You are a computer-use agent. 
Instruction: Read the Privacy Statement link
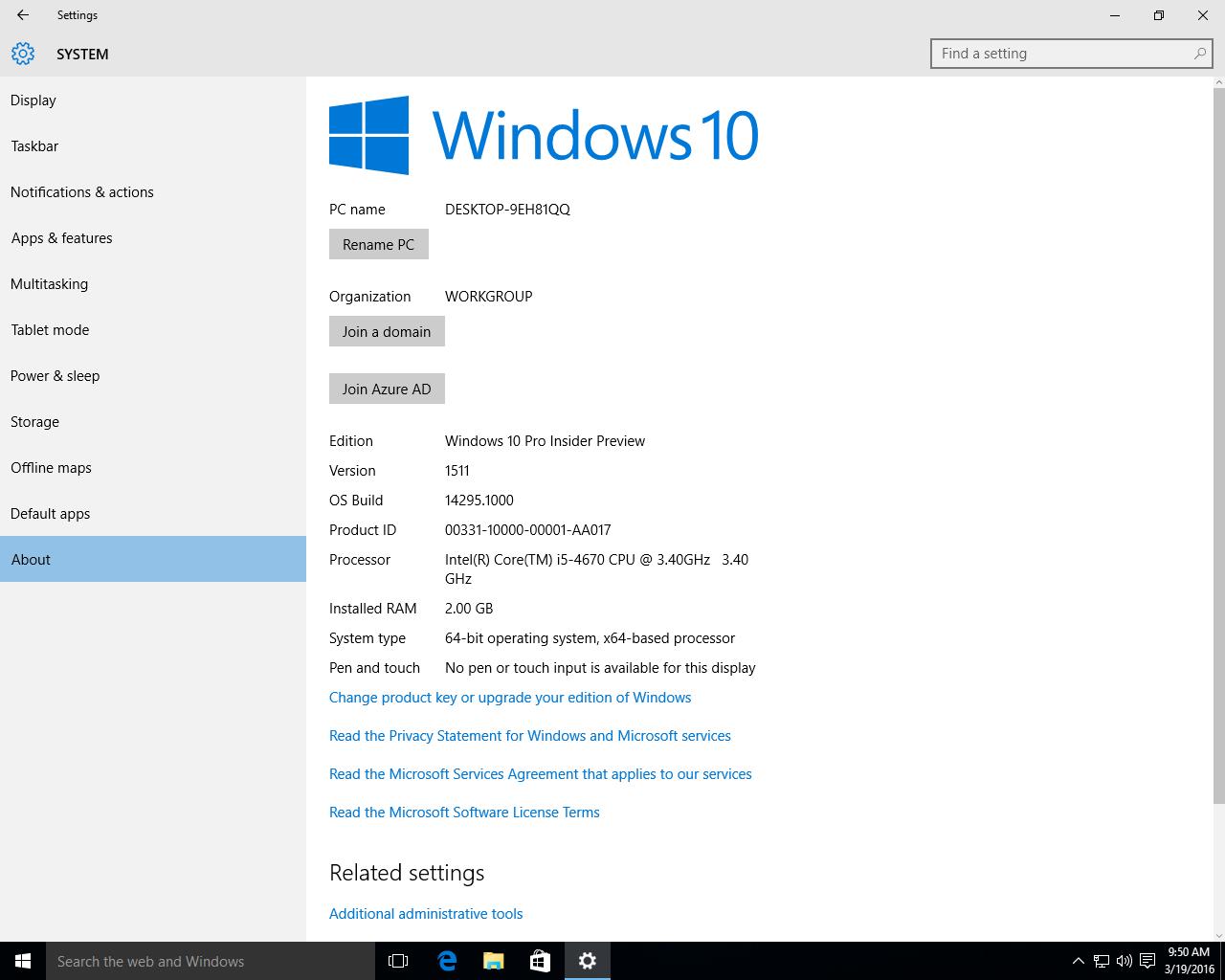click(x=530, y=735)
